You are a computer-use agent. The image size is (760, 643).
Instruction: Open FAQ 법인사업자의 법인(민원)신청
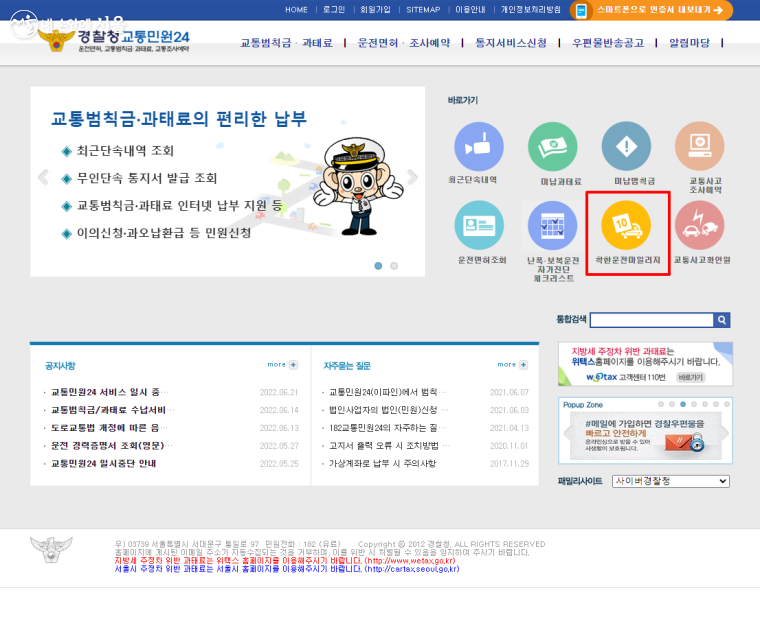pos(388,410)
